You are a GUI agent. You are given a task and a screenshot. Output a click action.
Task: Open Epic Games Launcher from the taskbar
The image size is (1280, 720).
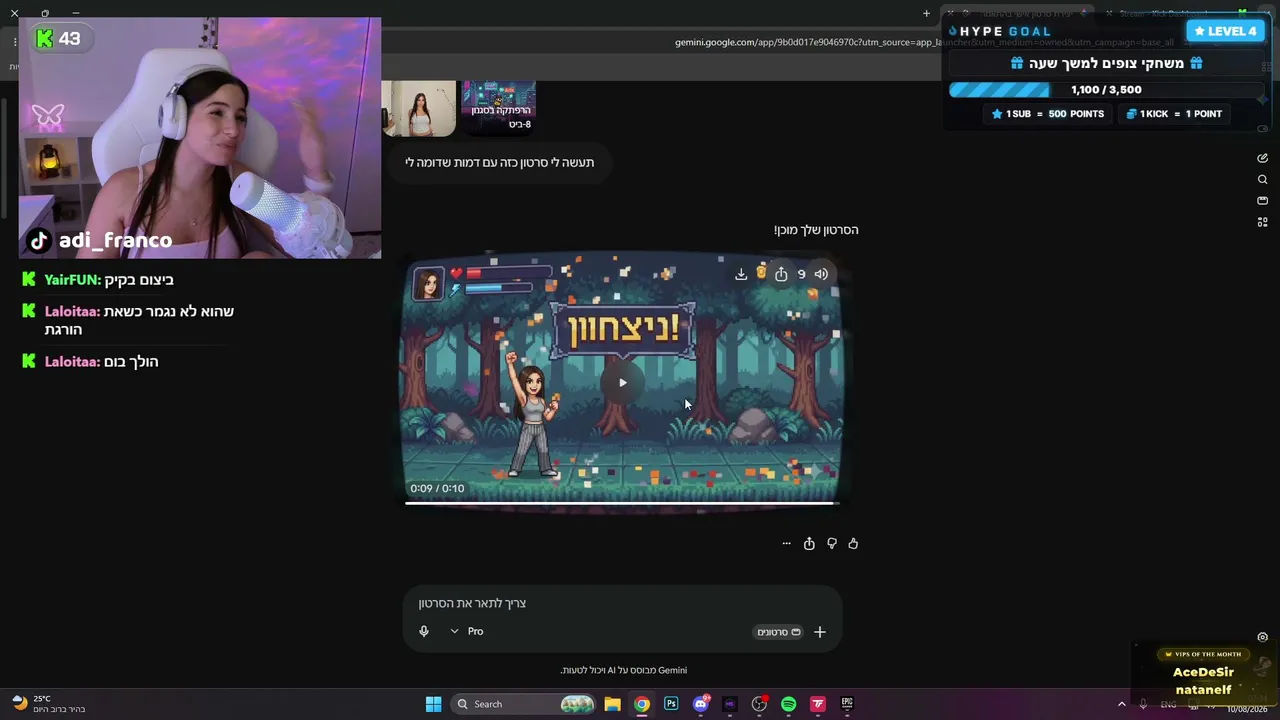click(x=847, y=704)
